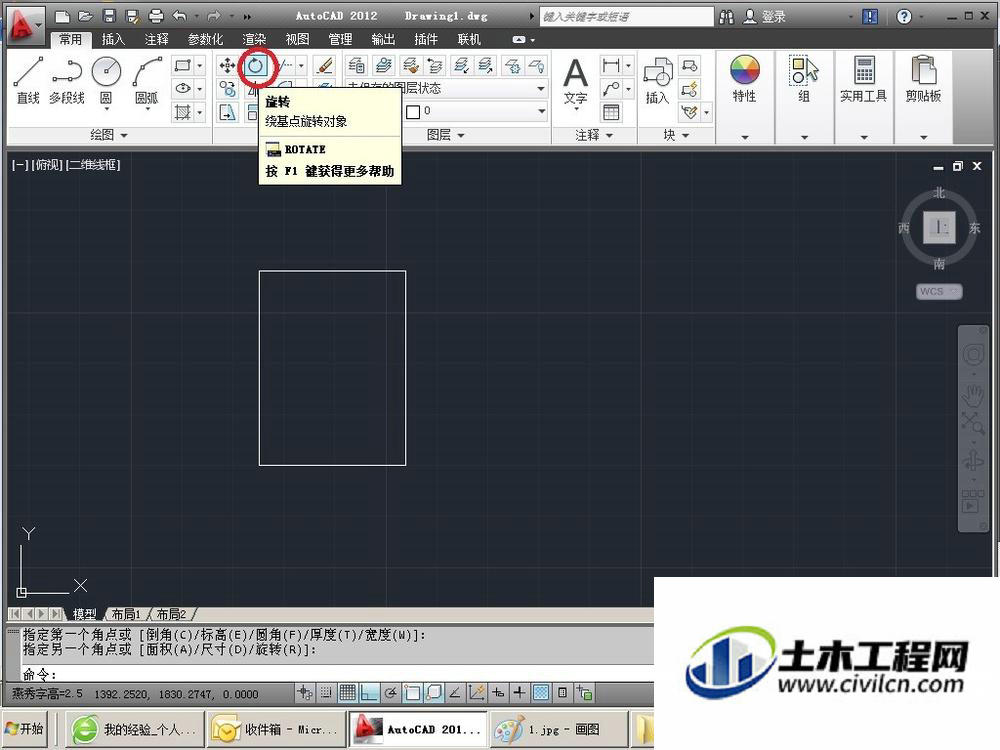Click the Create block icon

click(x=689, y=65)
